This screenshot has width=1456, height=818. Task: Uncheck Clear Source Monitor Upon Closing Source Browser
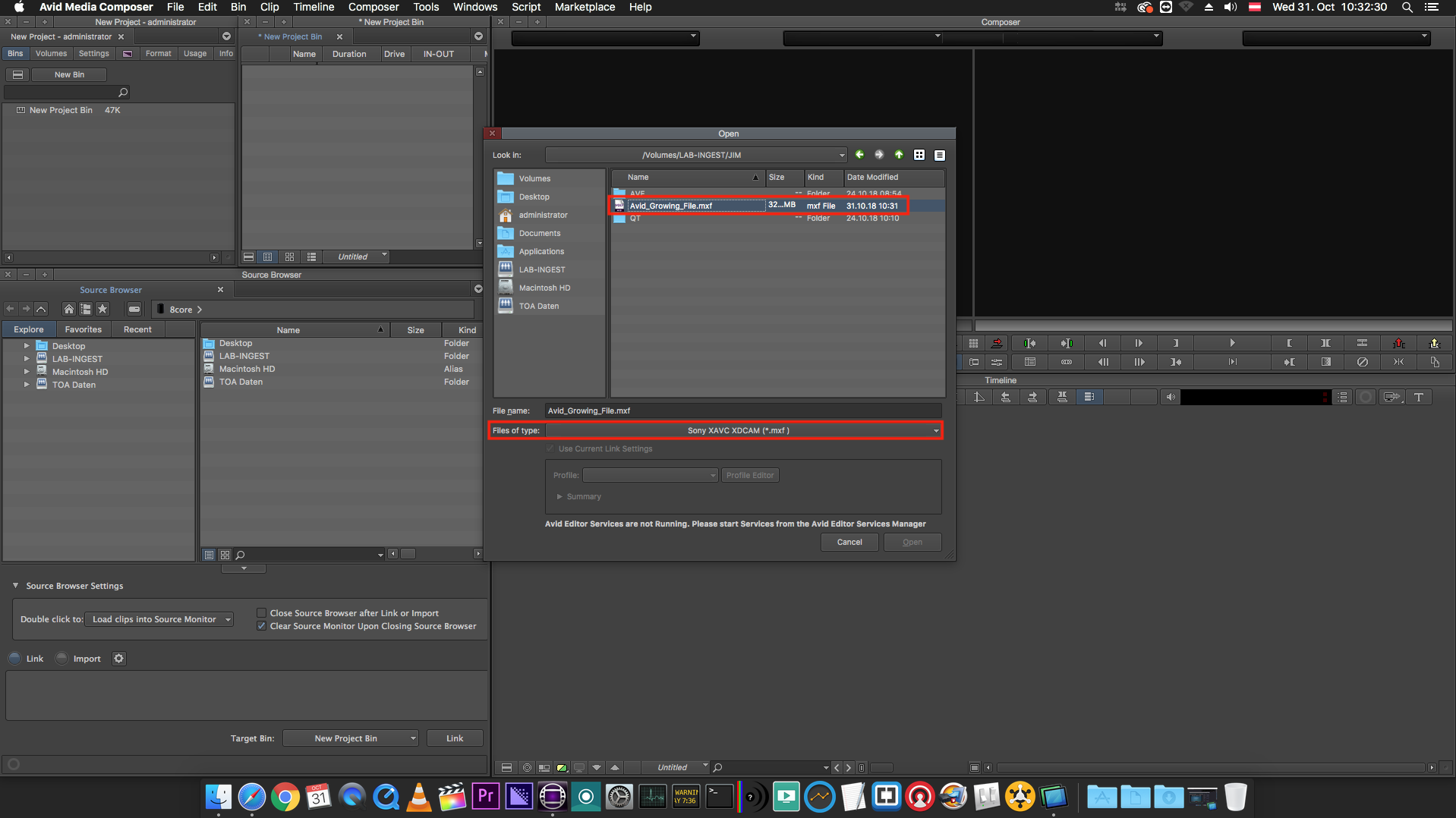(262, 626)
